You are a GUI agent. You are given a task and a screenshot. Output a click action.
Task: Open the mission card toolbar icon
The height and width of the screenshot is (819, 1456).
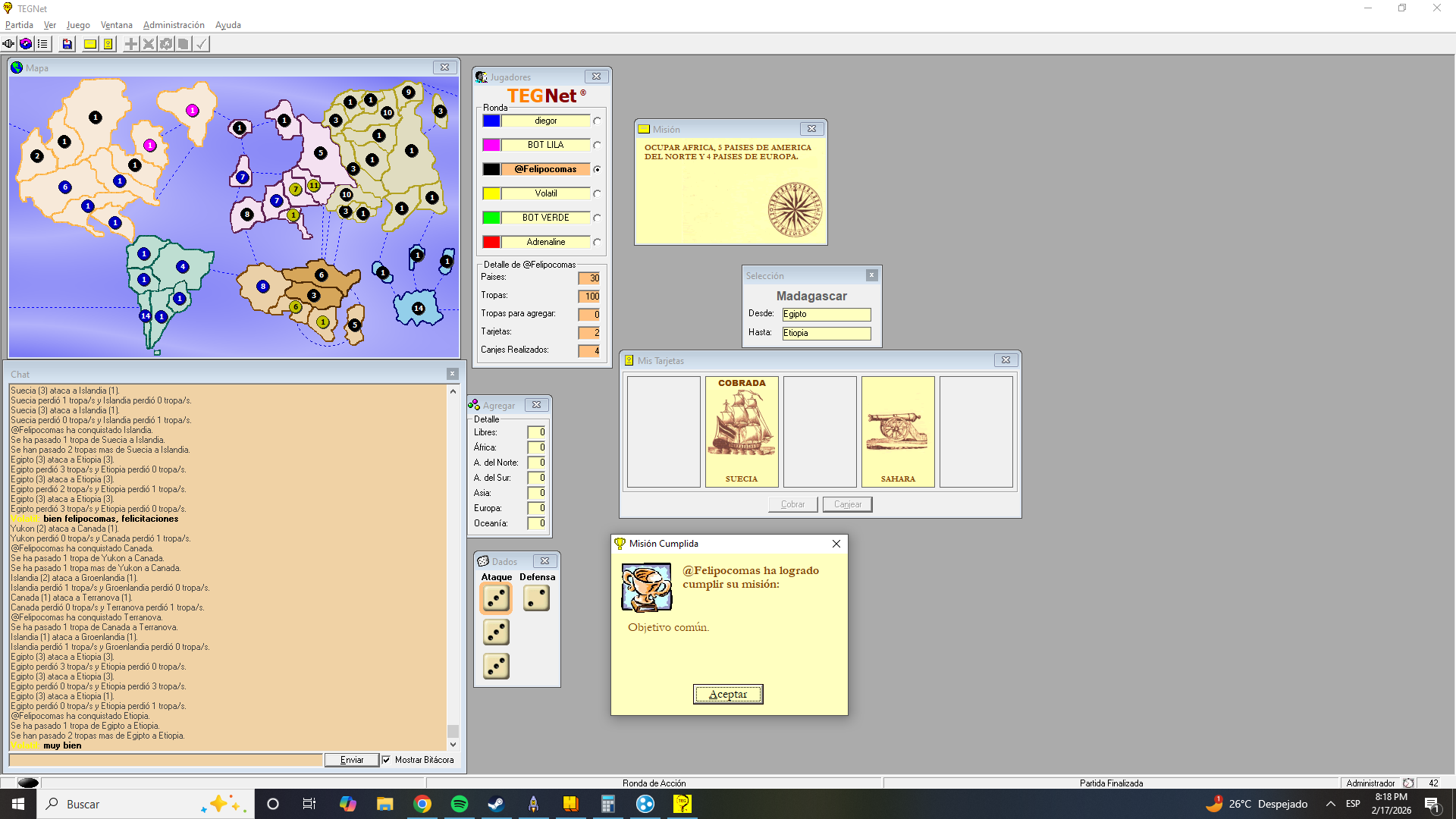[x=90, y=44]
